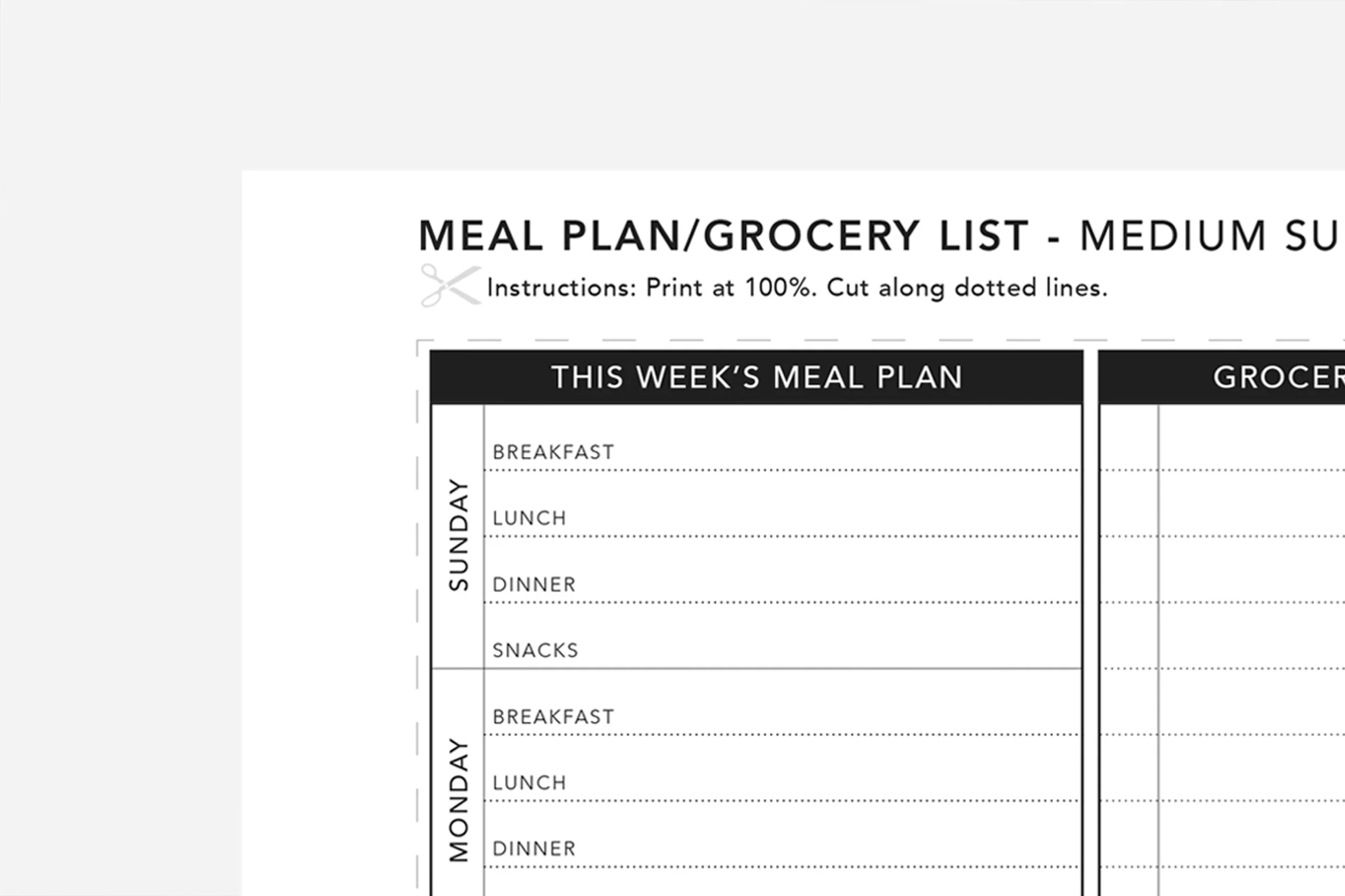1345x896 pixels.
Task: Click the scissors icon beside the instructions
Action: point(449,285)
